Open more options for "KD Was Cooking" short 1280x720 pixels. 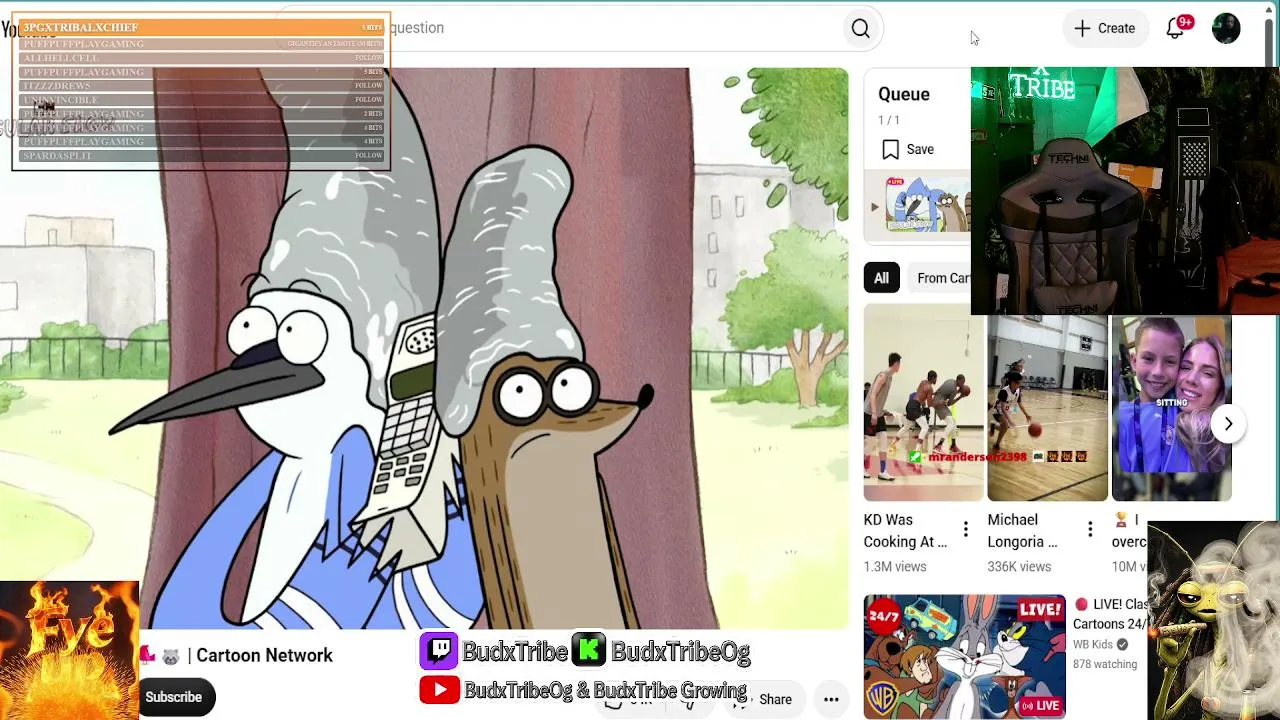(965, 530)
